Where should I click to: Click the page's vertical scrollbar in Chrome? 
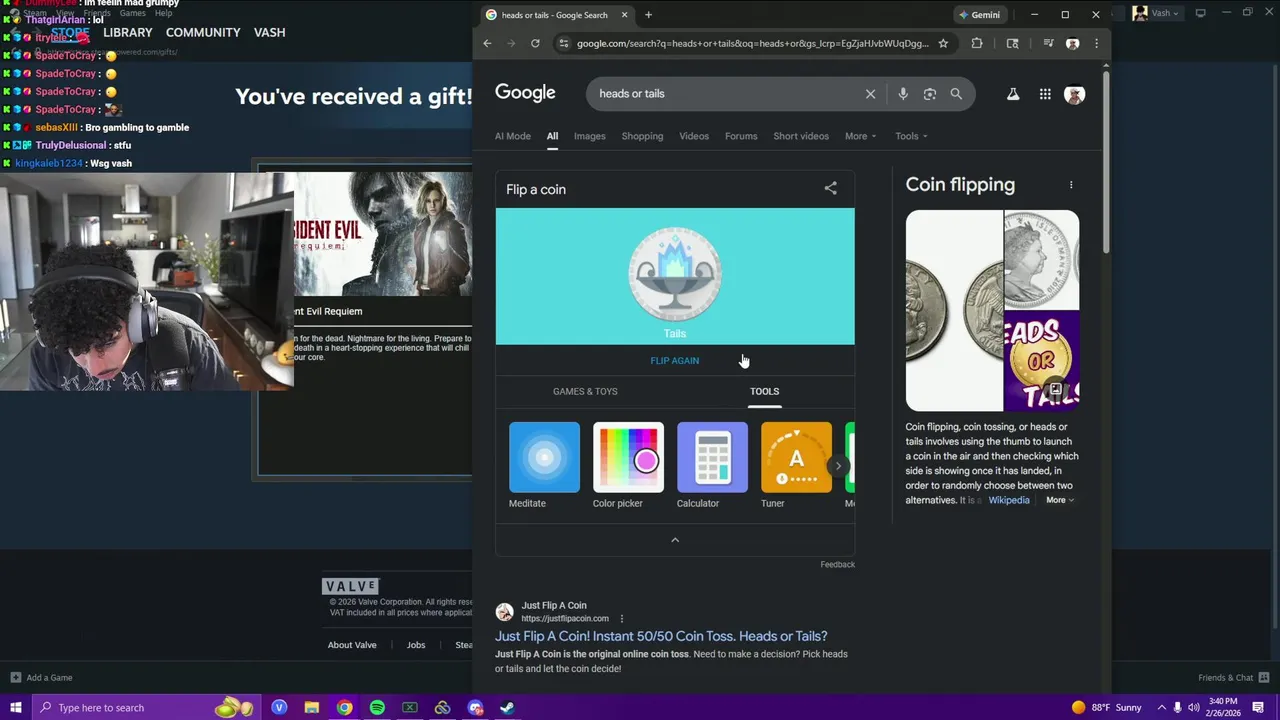(1106, 160)
